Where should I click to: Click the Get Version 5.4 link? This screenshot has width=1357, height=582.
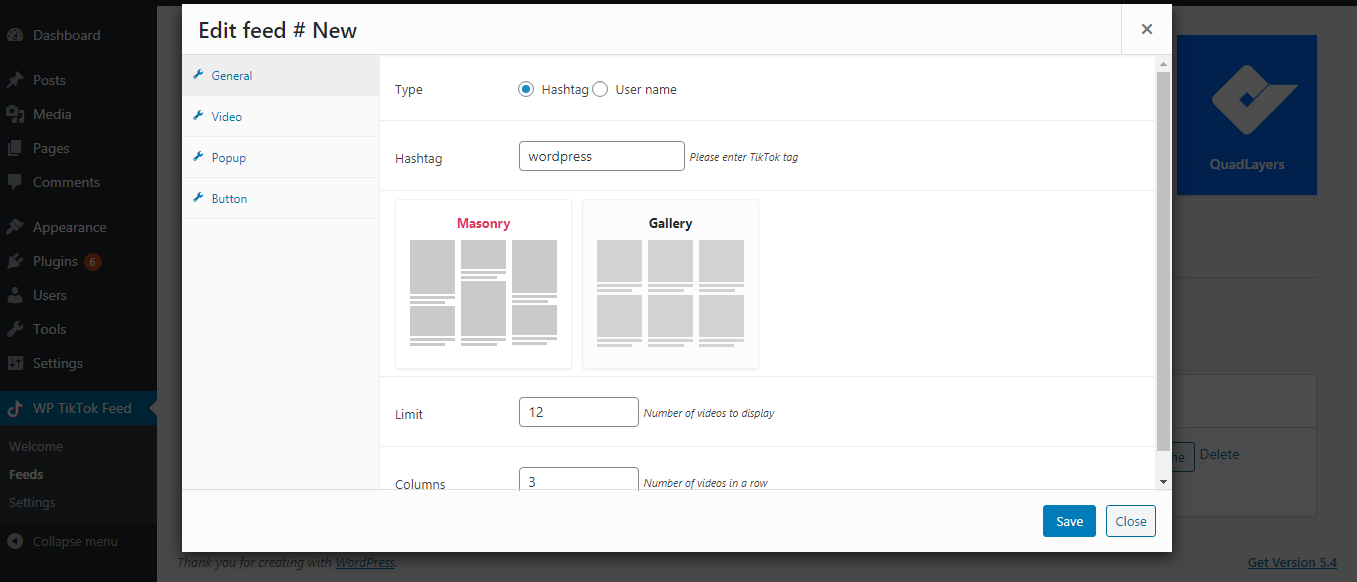(x=1292, y=563)
